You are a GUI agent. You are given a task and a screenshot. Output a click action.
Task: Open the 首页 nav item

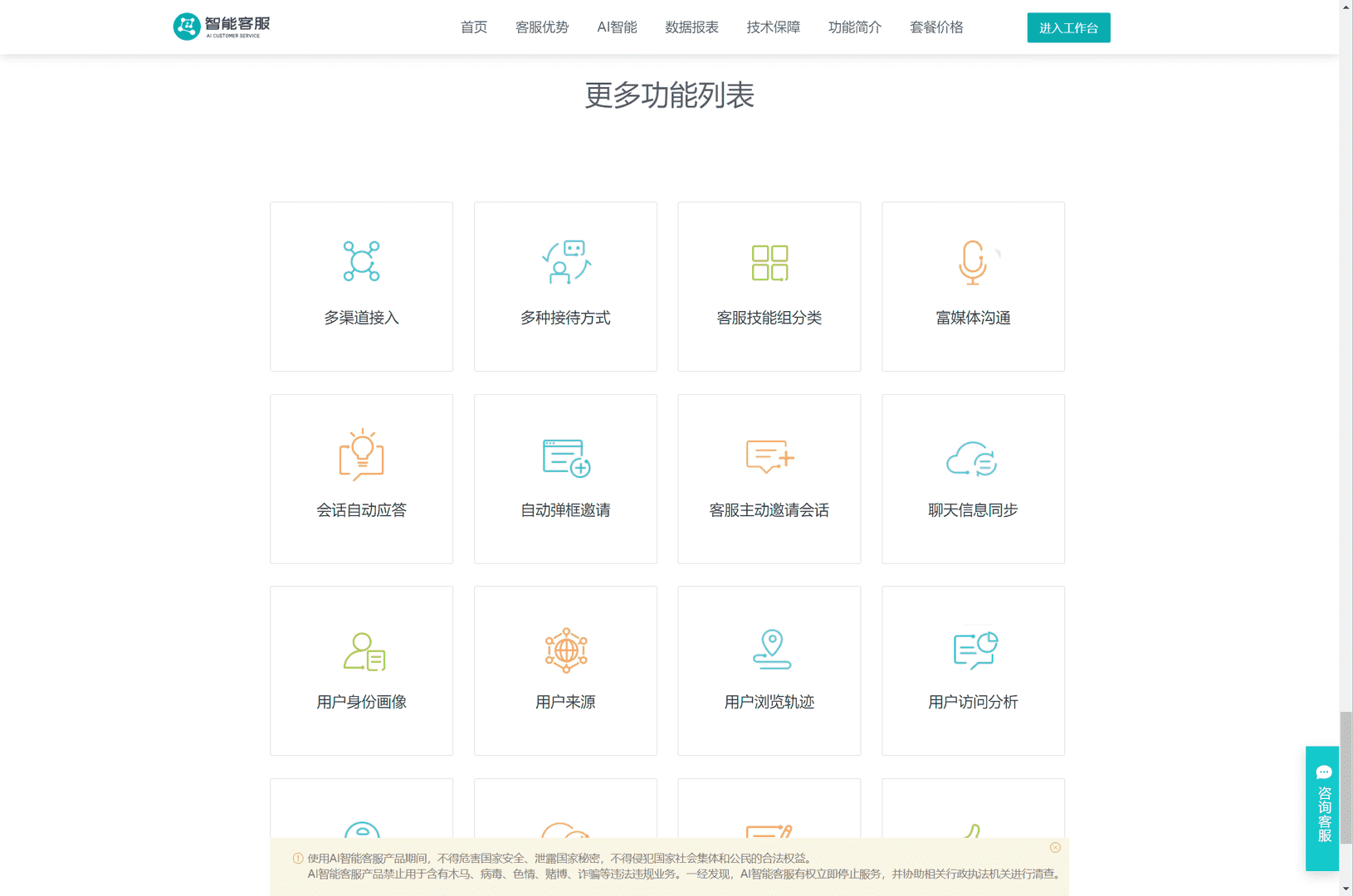(x=474, y=27)
